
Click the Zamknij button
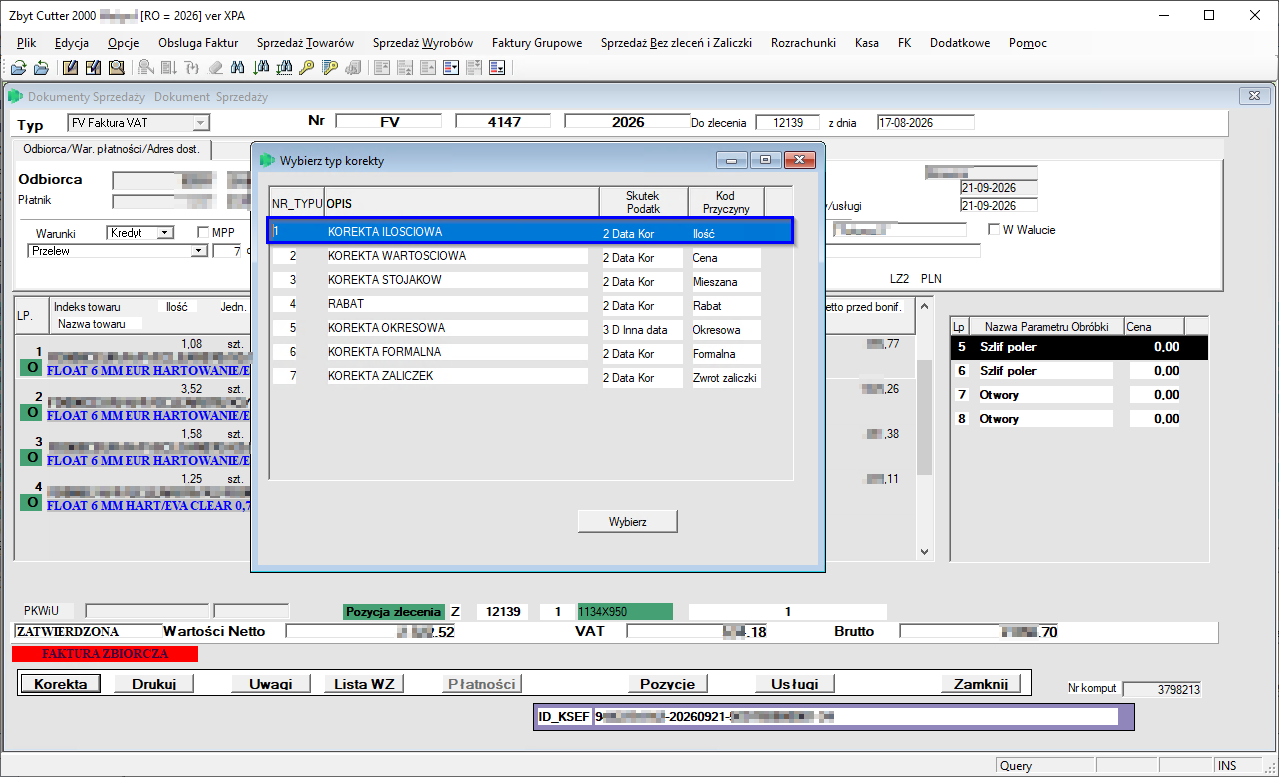[x=981, y=684]
